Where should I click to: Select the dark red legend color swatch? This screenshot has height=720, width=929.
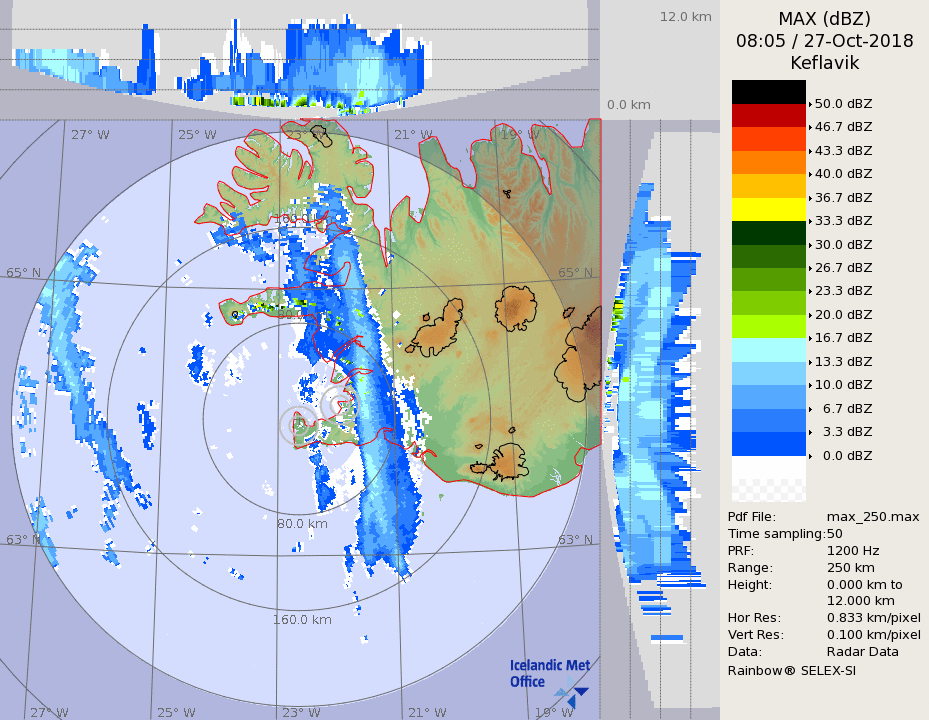point(768,115)
